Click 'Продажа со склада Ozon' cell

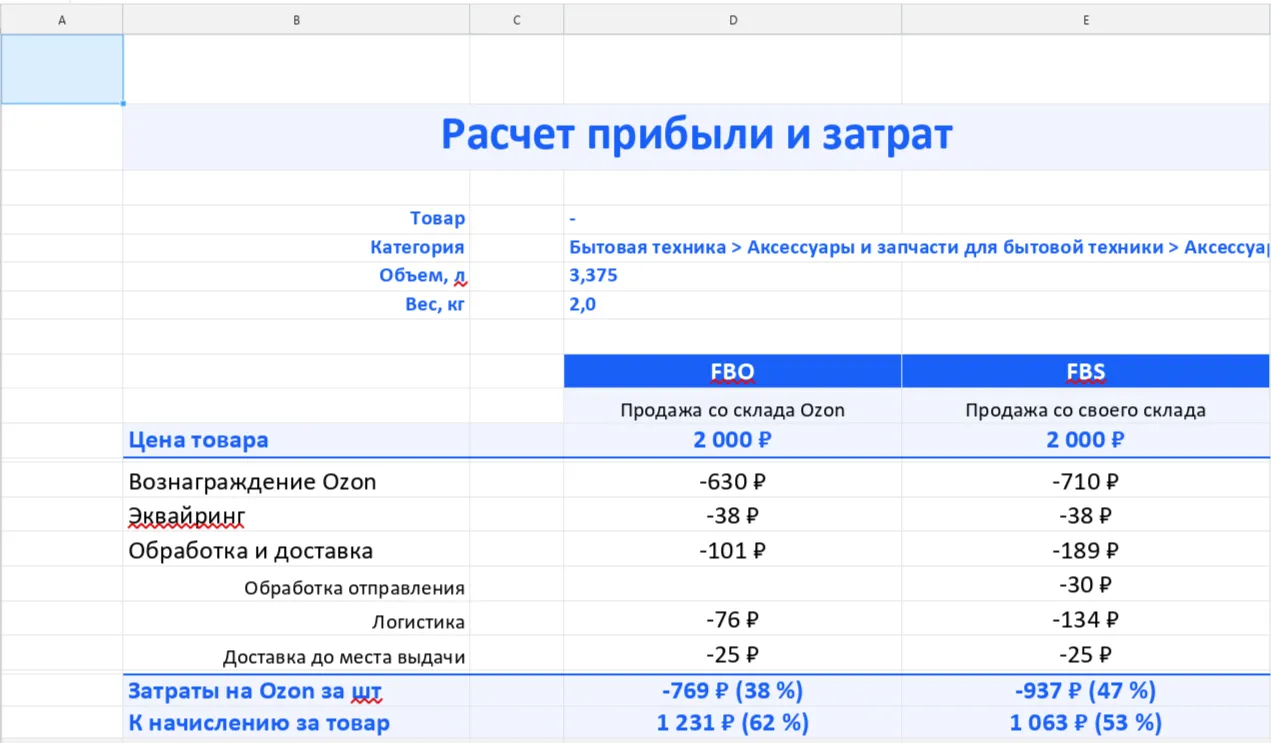[x=732, y=410]
